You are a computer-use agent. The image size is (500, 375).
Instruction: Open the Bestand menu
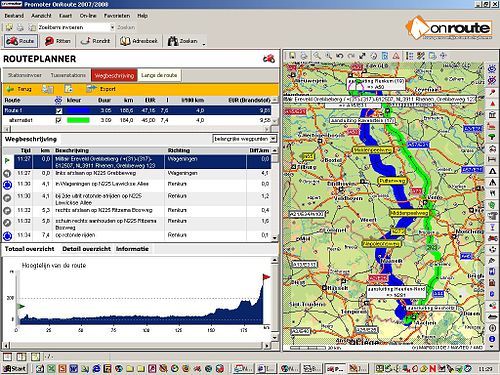pos(14,16)
